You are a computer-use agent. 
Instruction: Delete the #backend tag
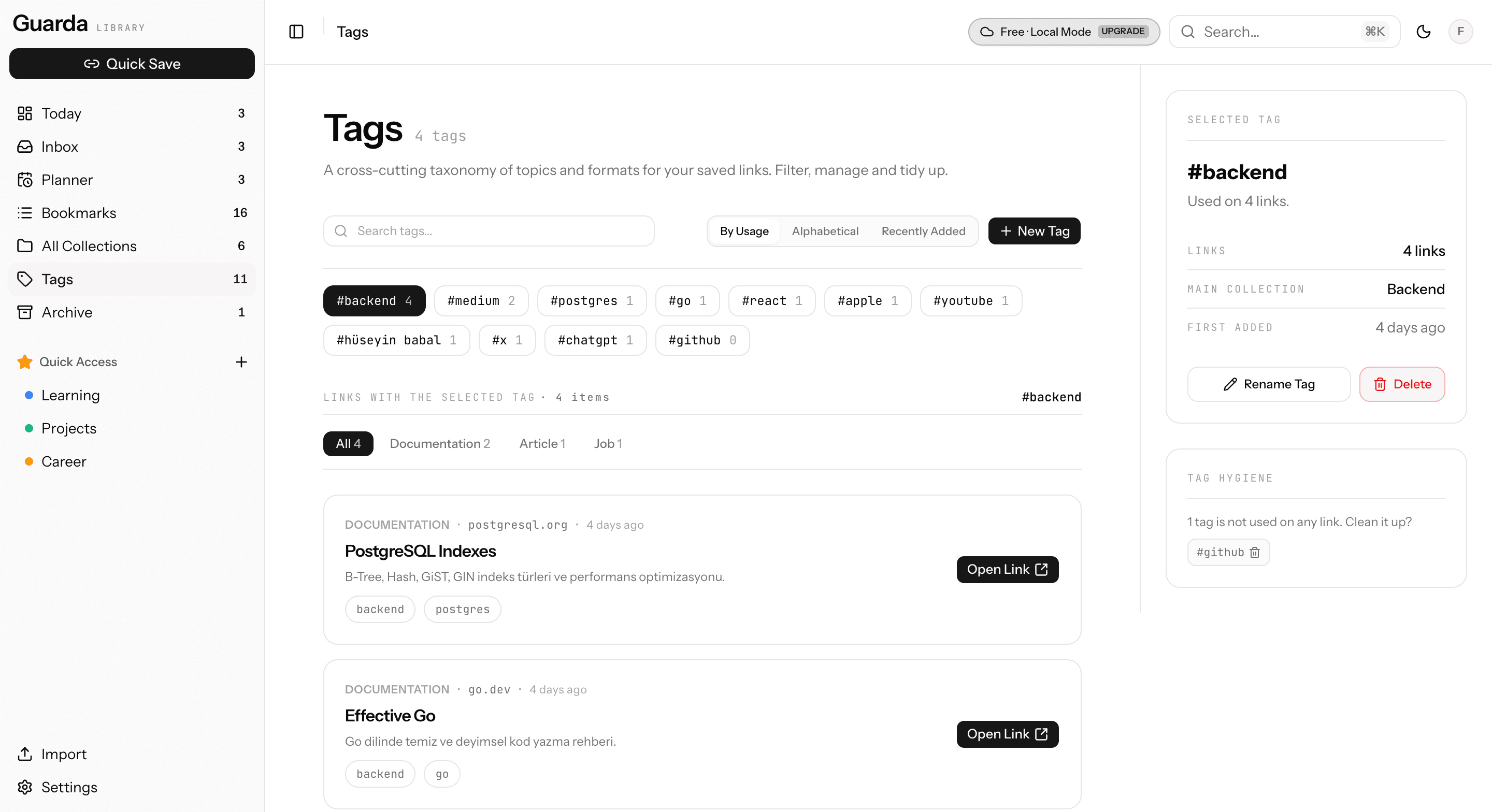(1402, 384)
